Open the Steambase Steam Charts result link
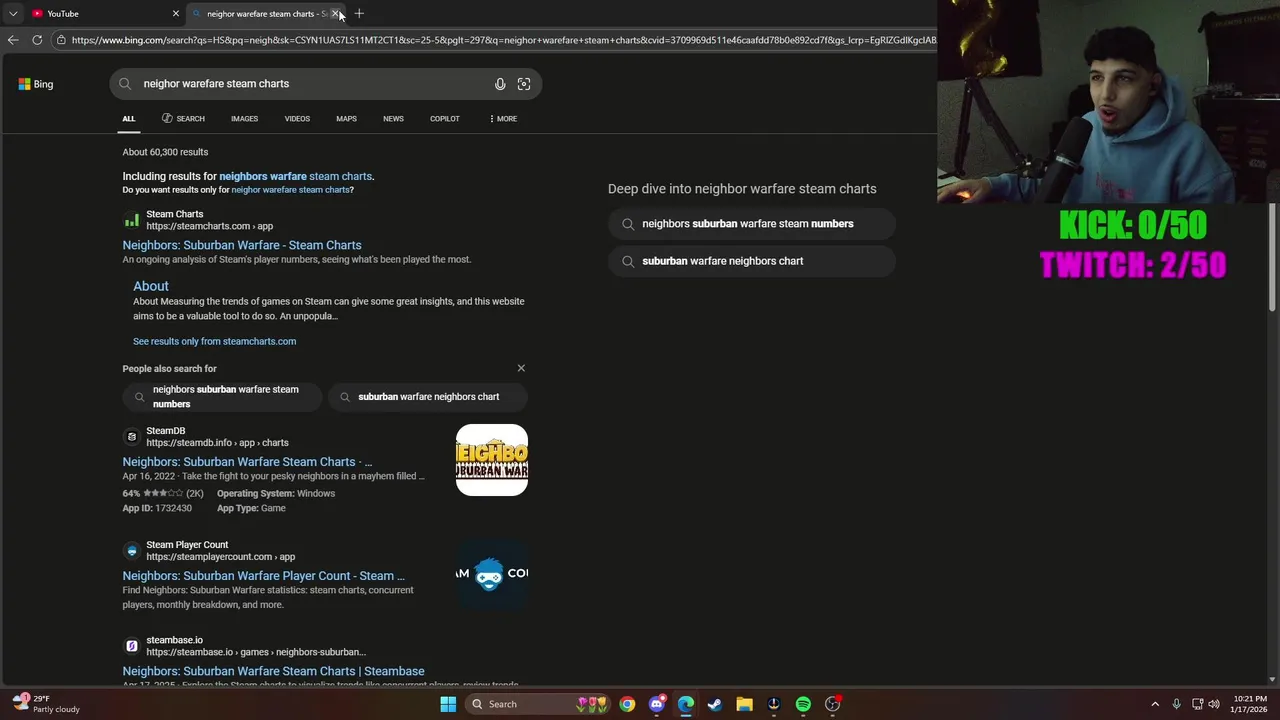 pyautogui.click(x=273, y=671)
